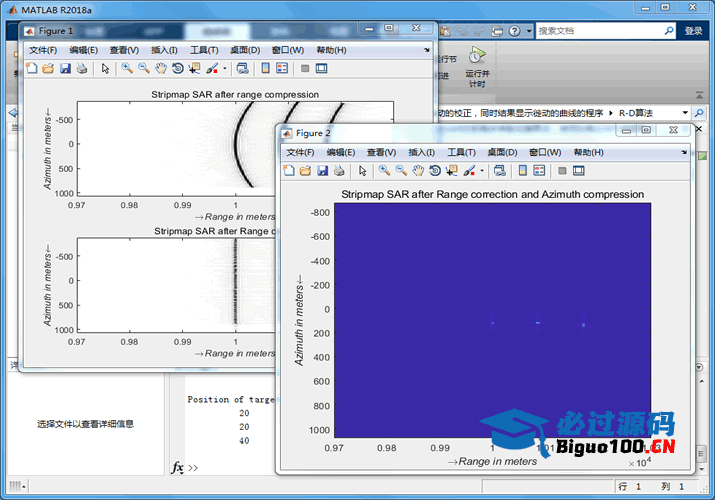The width and height of the screenshot is (715, 500).
Task: Show plot tools and dock Figure 2
Action: [x=579, y=171]
